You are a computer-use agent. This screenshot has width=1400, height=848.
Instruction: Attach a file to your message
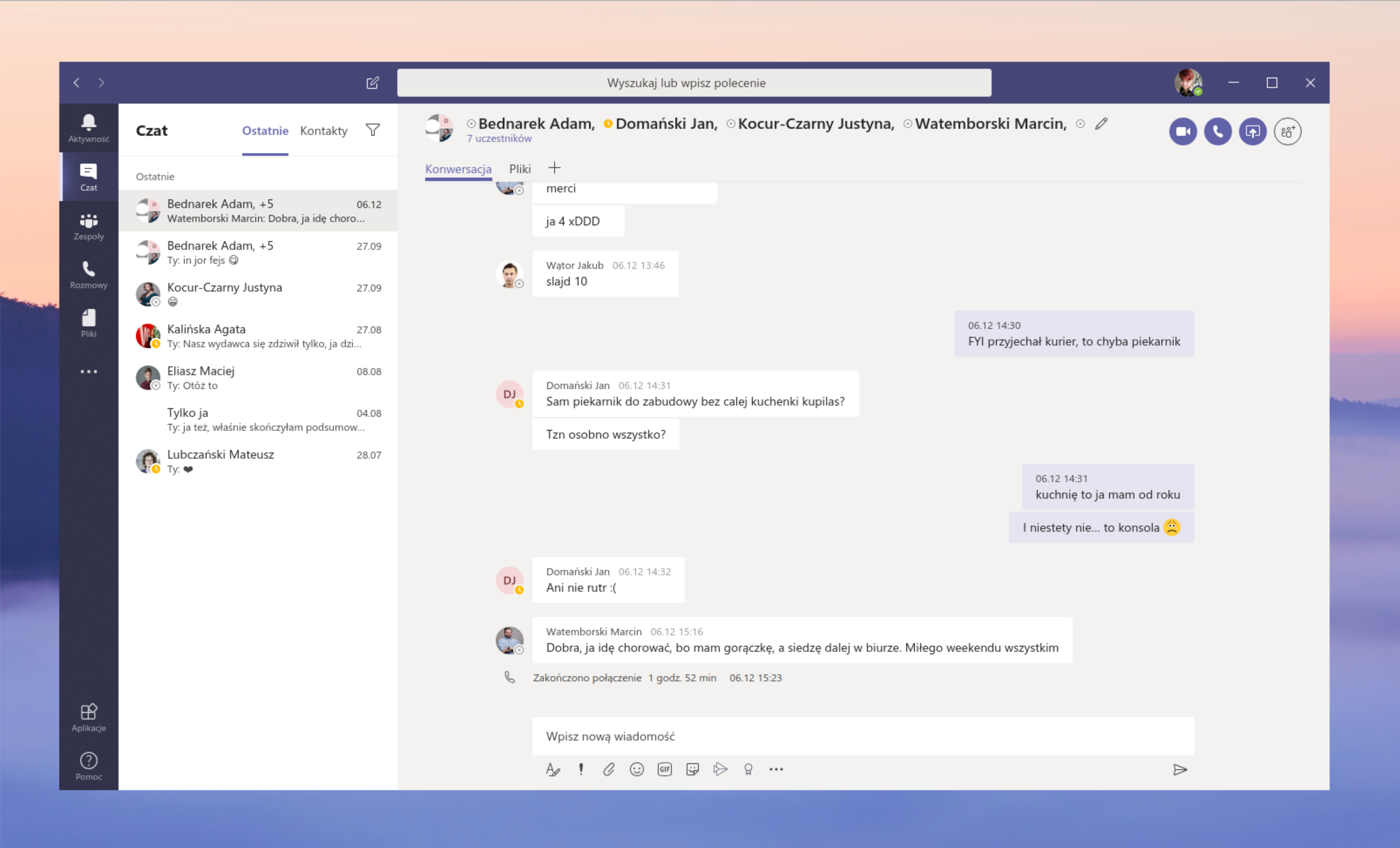click(x=609, y=769)
